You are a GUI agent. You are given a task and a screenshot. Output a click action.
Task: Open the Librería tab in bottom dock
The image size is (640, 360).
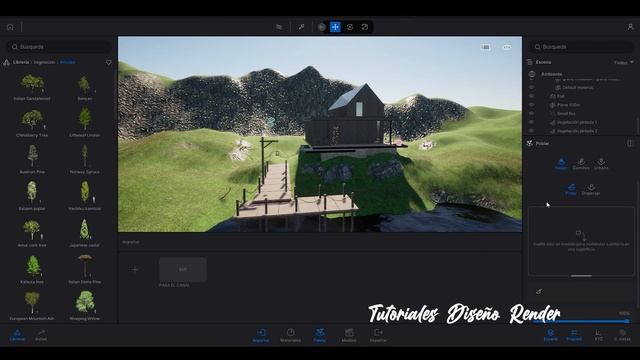tap(17, 335)
